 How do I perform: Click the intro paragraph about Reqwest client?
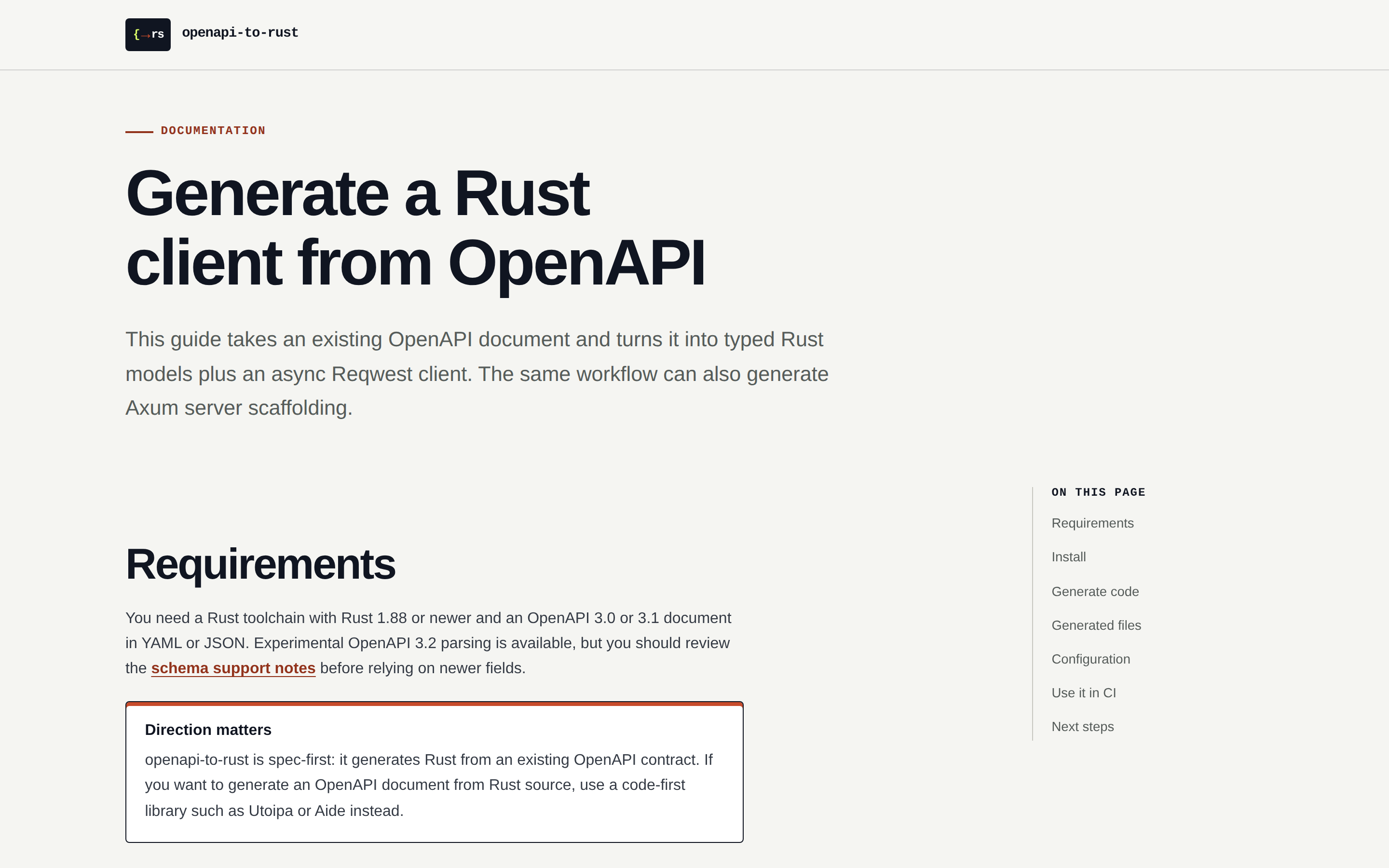click(x=477, y=374)
